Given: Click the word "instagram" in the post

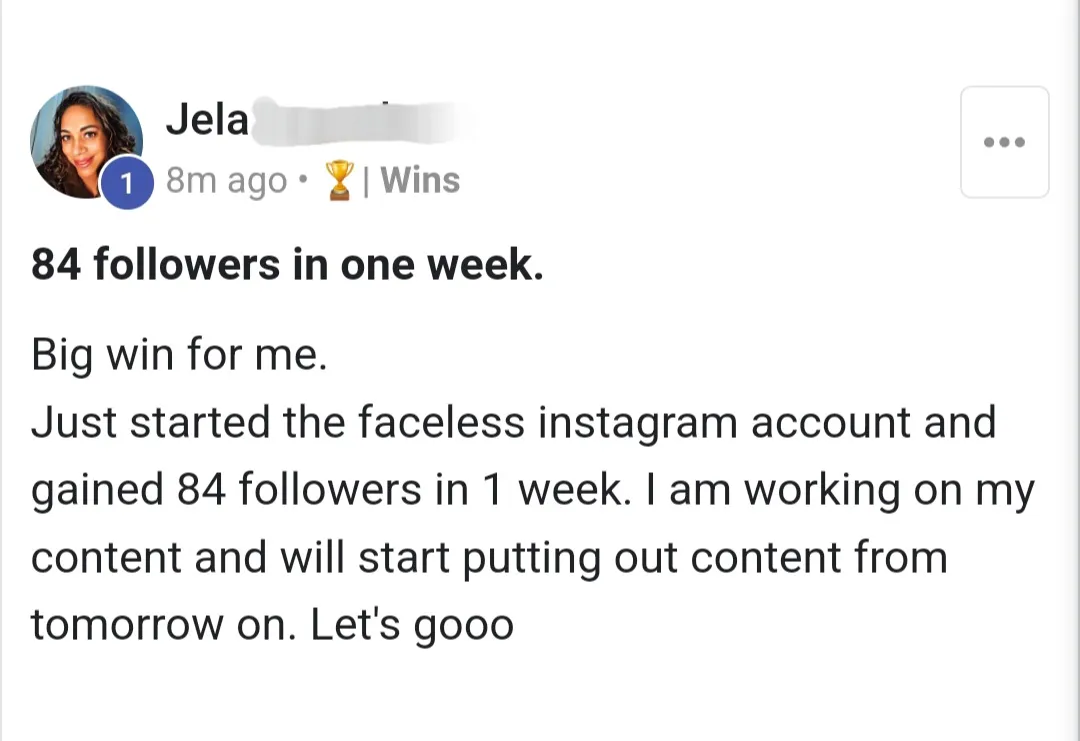Looking at the screenshot, I should pyautogui.click(x=637, y=422).
